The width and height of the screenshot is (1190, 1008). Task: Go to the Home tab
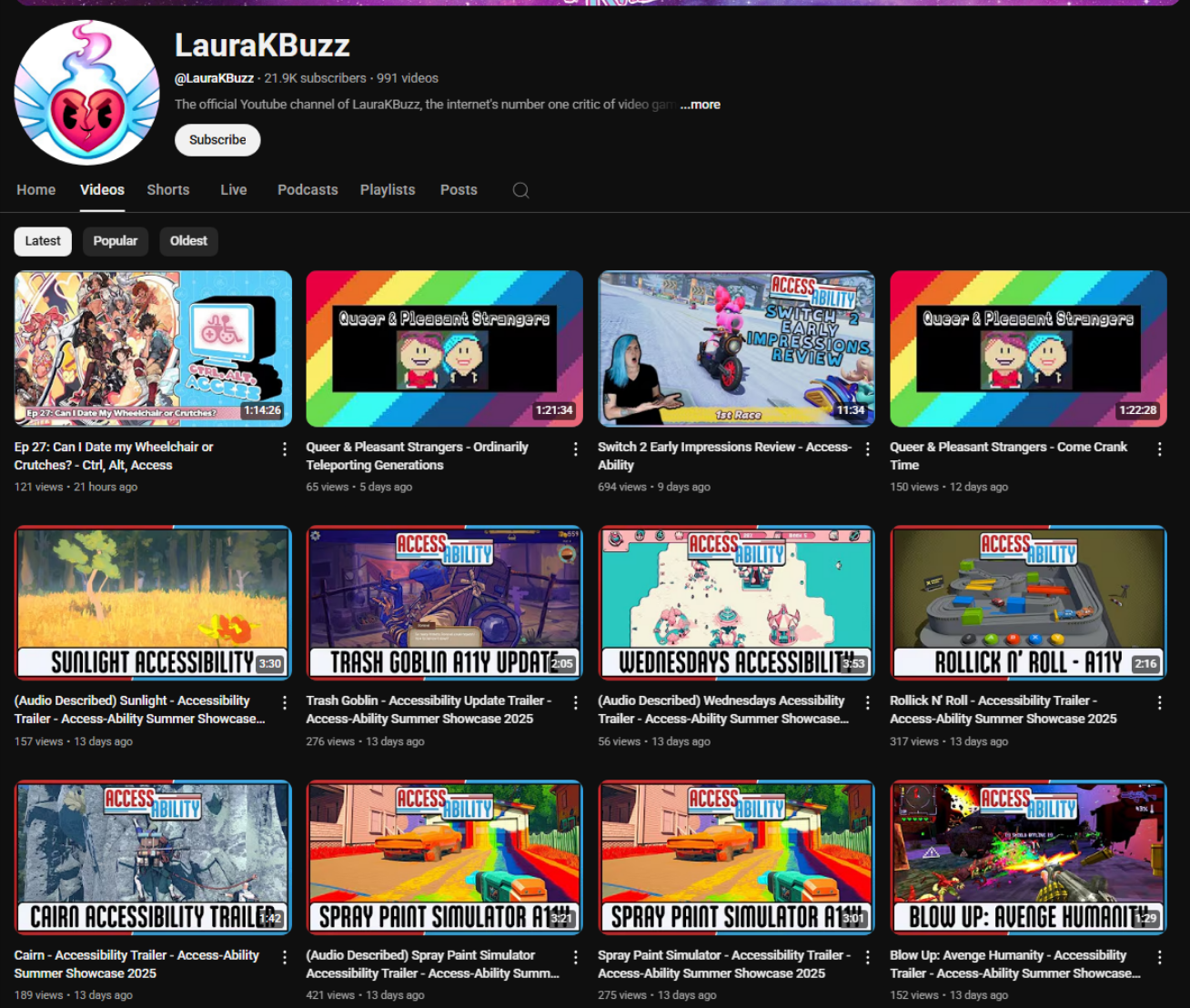pos(36,190)
